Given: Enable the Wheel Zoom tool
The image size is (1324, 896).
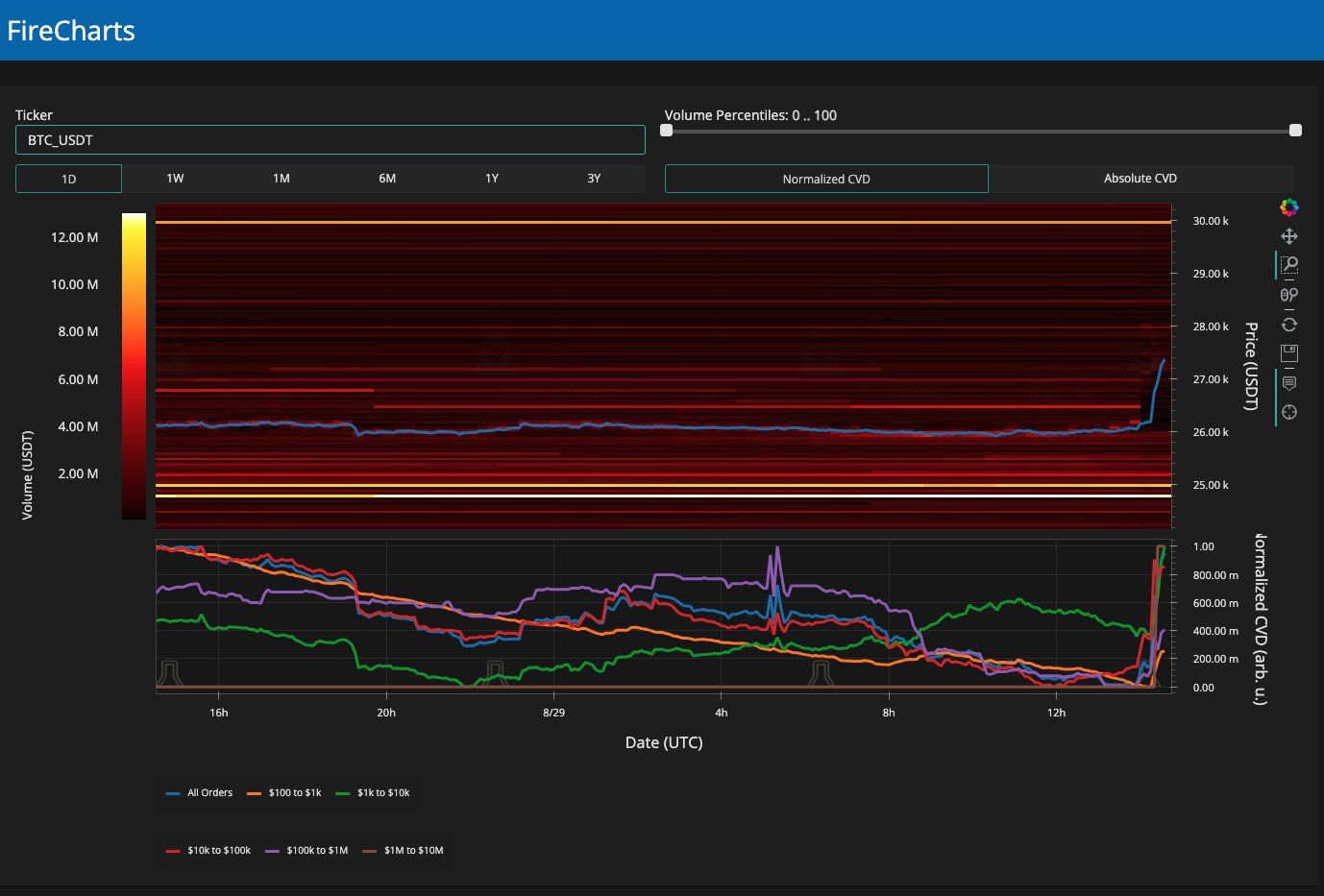Looking at the screenshot, I should (x=1289, y=295).
